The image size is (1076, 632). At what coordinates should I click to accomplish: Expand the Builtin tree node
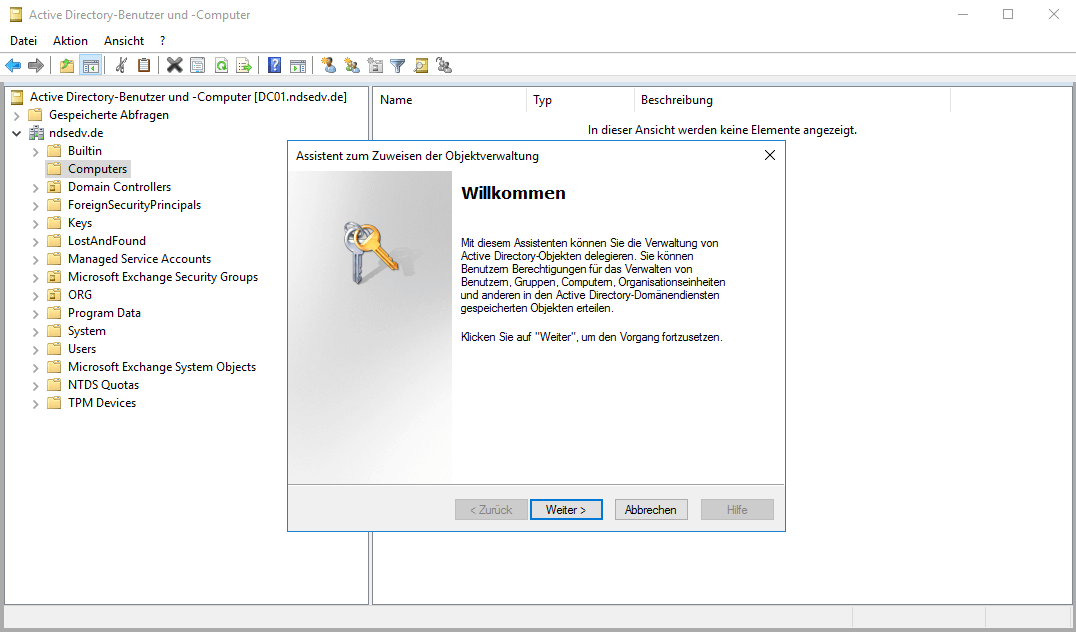click(35, 151)
